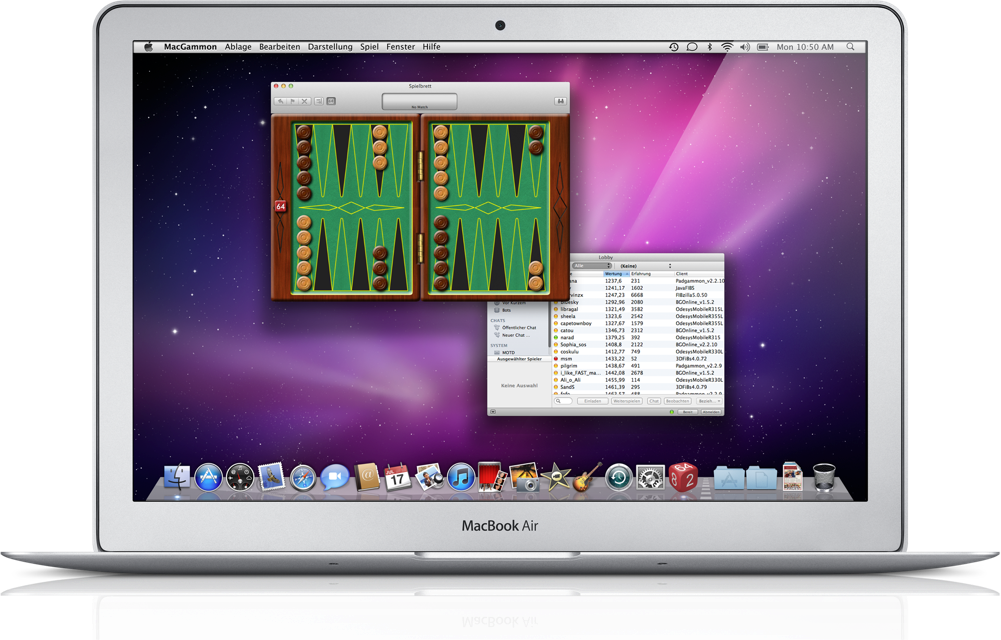
Task: Open the Bezieh... dropdown in Lobby
Action: (709, 401)
